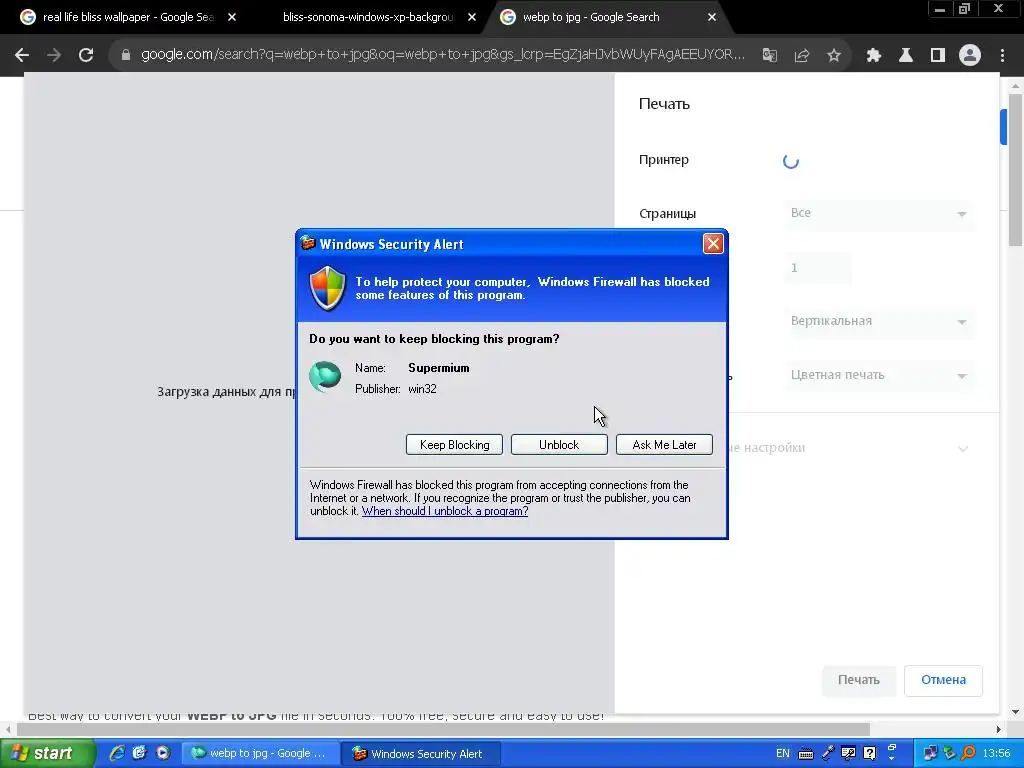Restore the browser window size
This screenshot has height=768, width=1024.
point(965,8)
